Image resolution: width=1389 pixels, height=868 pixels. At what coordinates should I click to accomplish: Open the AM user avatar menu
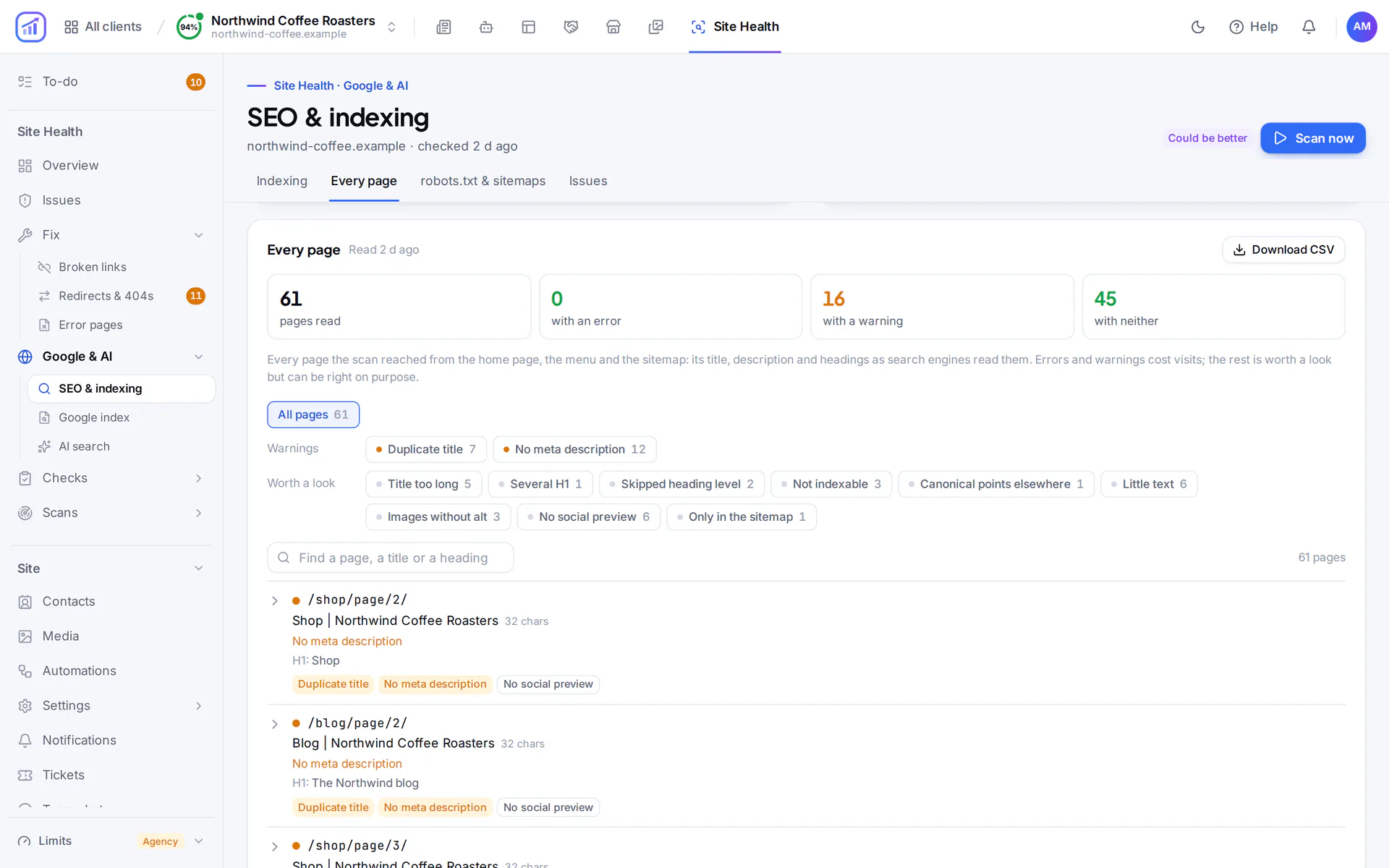(1362, 27)
